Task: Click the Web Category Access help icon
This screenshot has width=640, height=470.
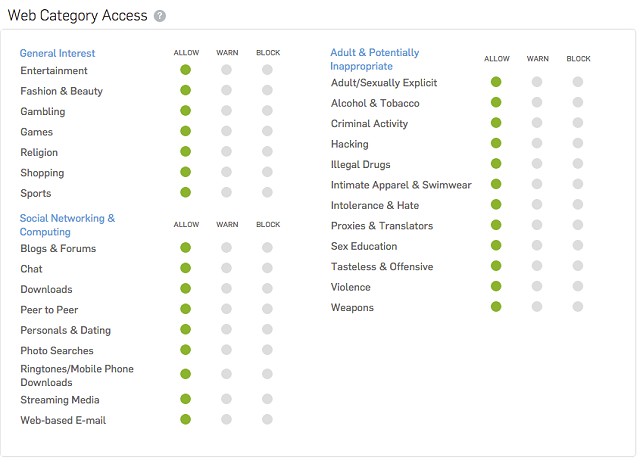Action: coord(160,16)
